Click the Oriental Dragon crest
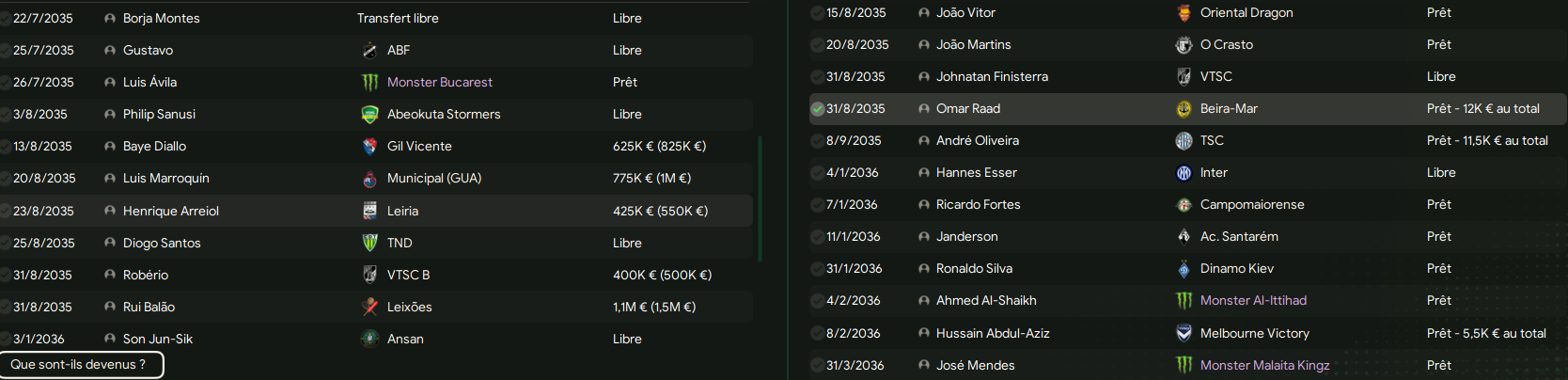1568x380 pixels. [x=1184, y=12]
